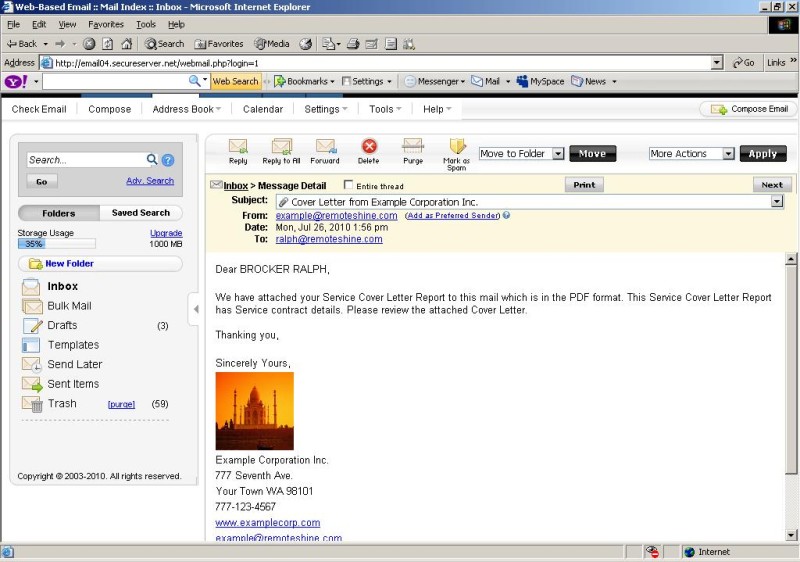Click the Purge icon in toolbar
Viewport: 800px width, 562px height.
point(412,147)
